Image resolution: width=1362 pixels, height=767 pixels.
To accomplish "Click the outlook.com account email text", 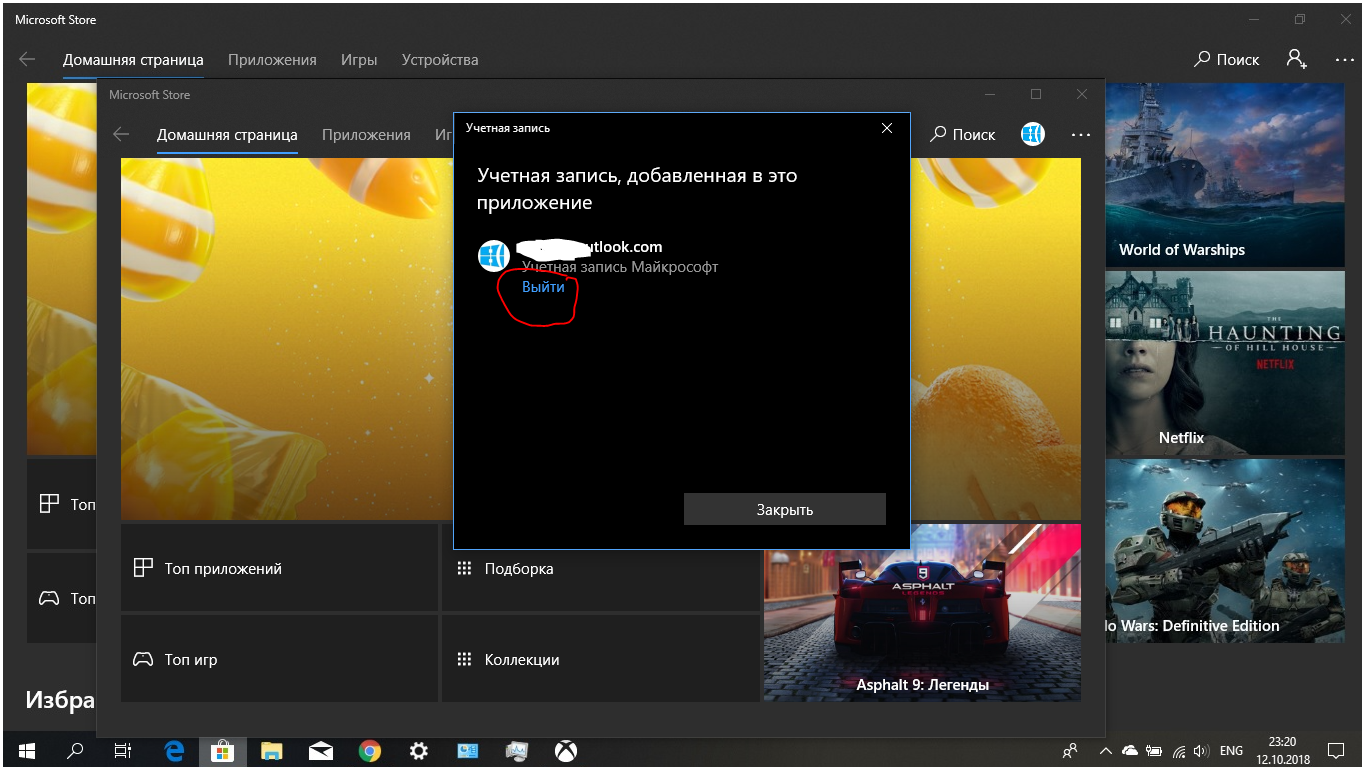I will [592, 247].
